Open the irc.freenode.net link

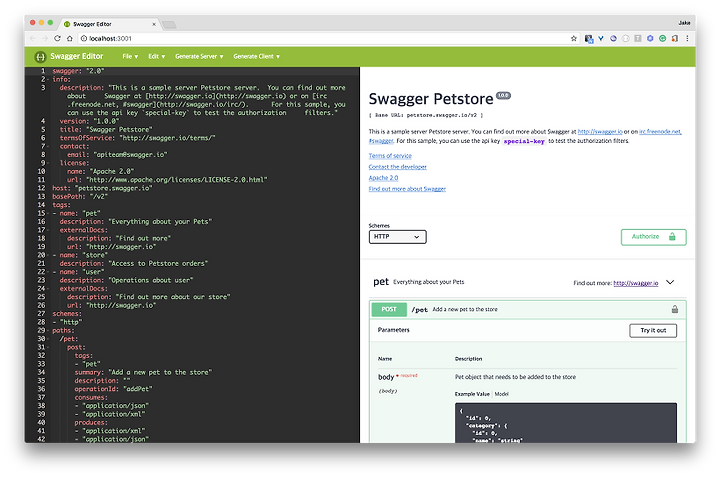(x=660, y=132)
